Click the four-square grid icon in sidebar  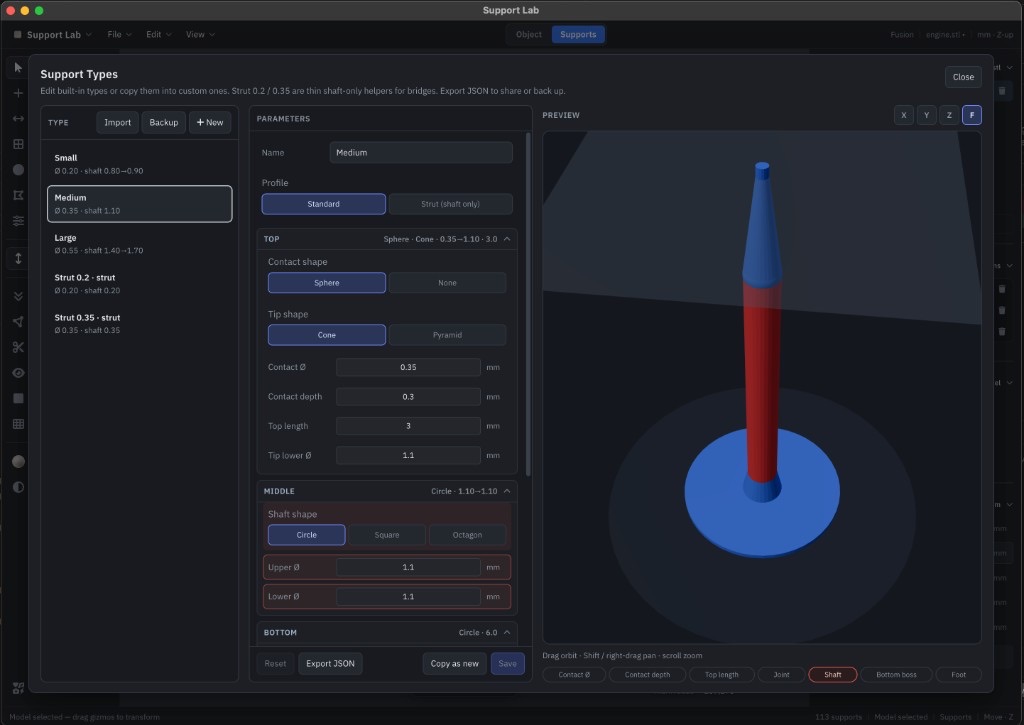click(x=18, y=144)
